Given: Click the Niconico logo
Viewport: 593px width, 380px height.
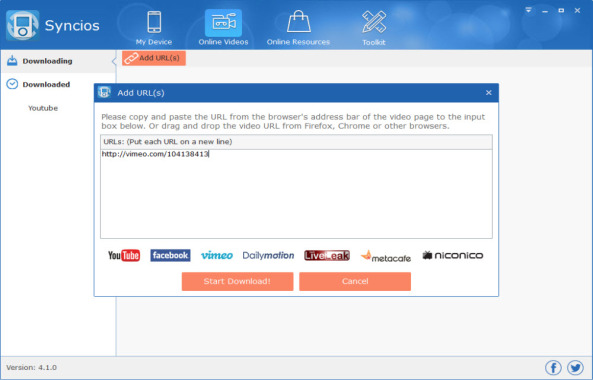Looking at the screenshot, I should [x=453, y=256].
